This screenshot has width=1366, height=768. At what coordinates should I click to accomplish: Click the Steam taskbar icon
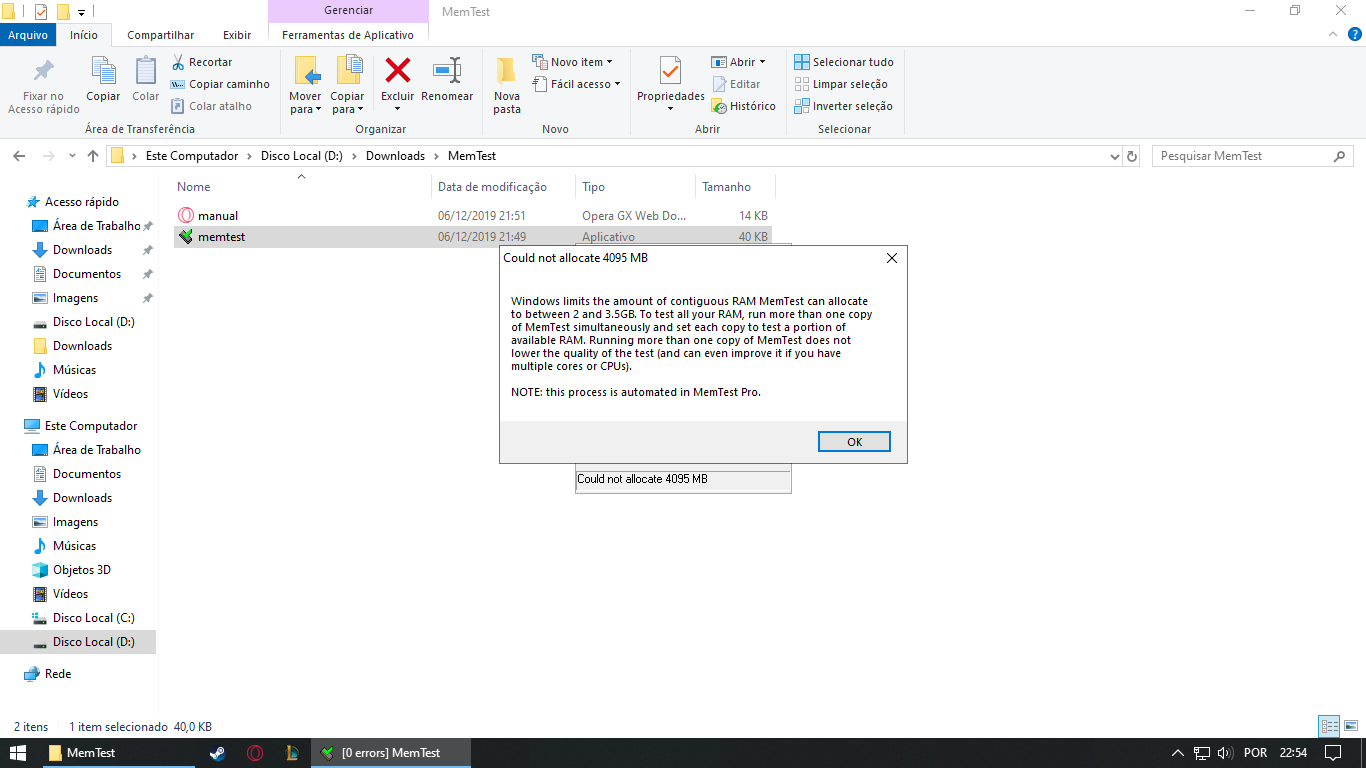pyautogui.click(x=217, y=753)
